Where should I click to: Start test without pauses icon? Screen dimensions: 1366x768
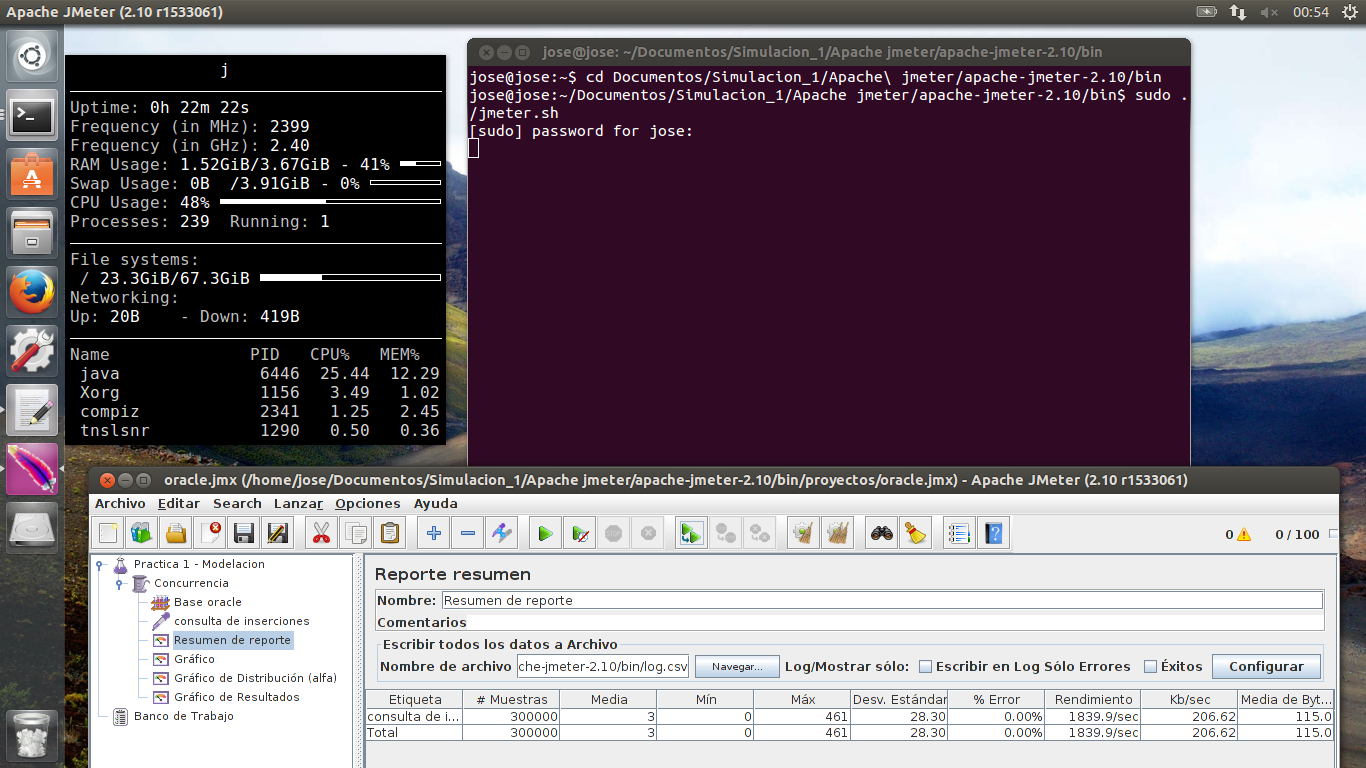(579, 533)
